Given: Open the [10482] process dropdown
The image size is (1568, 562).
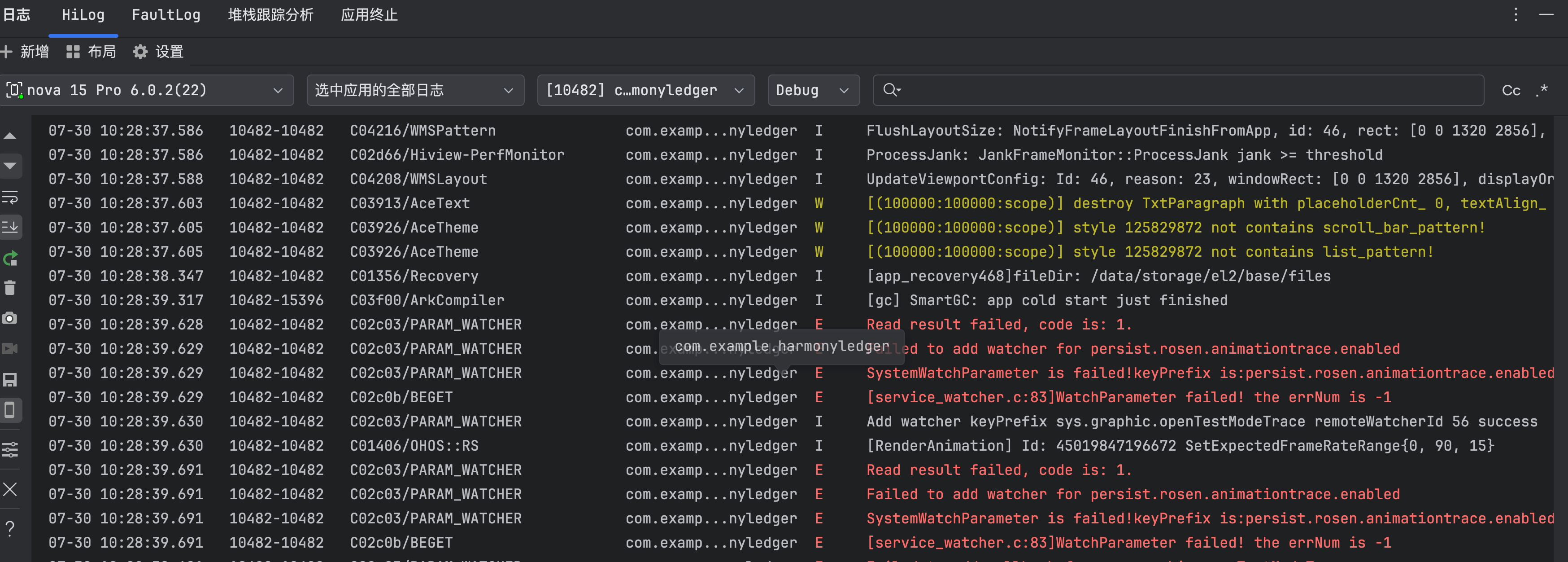Looking at the screenshot, I should pyautogui.click(x=646, y=90).
